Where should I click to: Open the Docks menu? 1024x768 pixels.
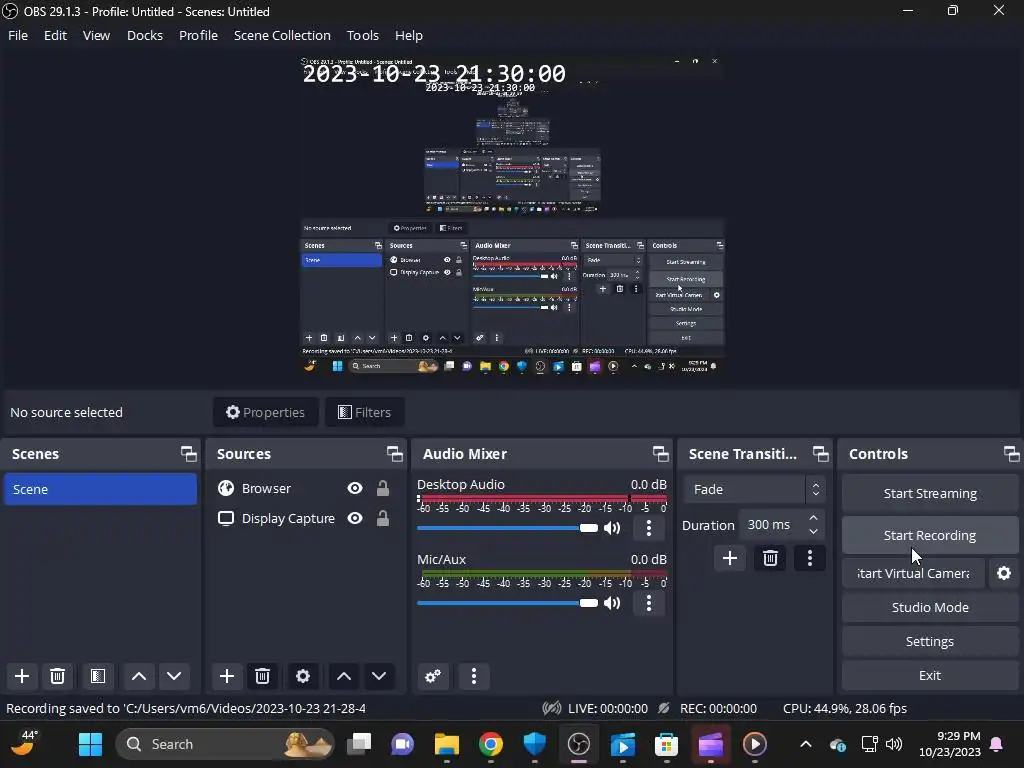point(145,35)
